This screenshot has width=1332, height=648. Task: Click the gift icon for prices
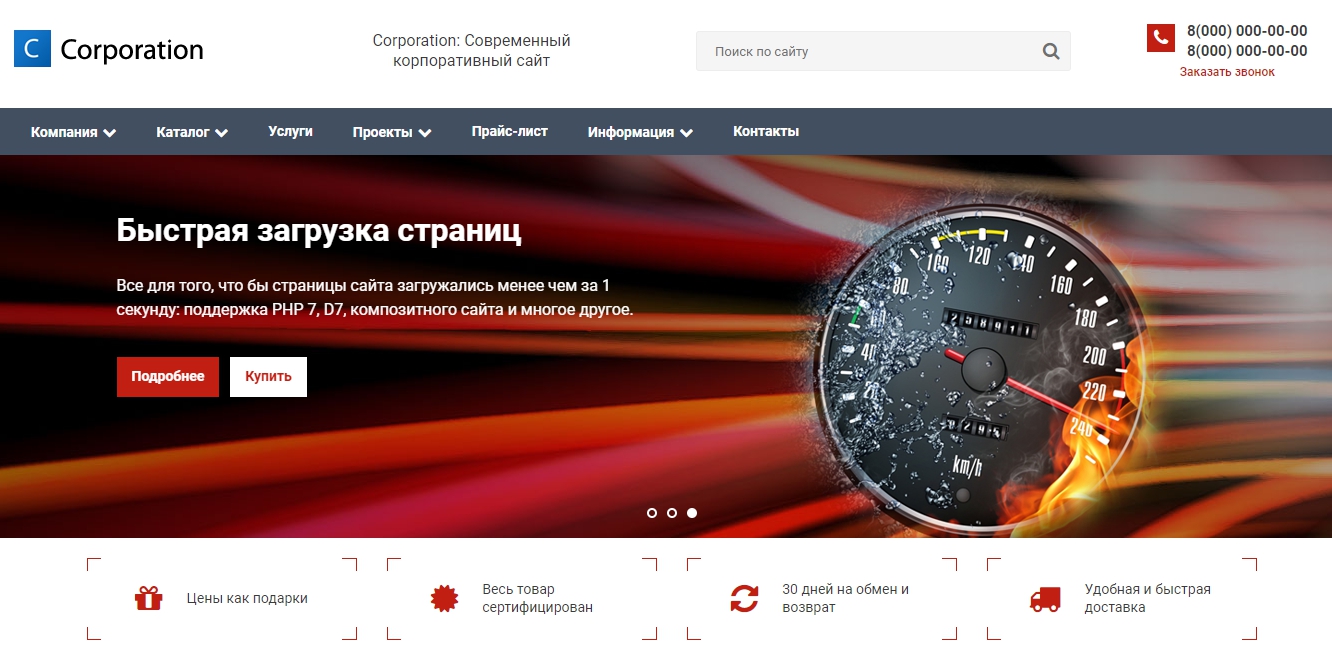click(148, 598)
